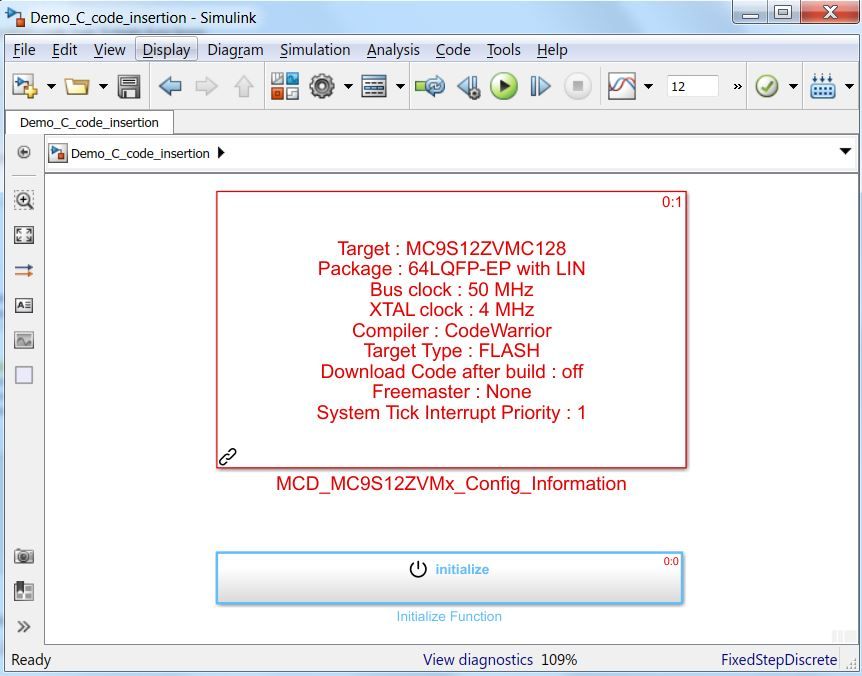Click the Fit to View icon
862x676 pixels.
(x=24, y=235)
